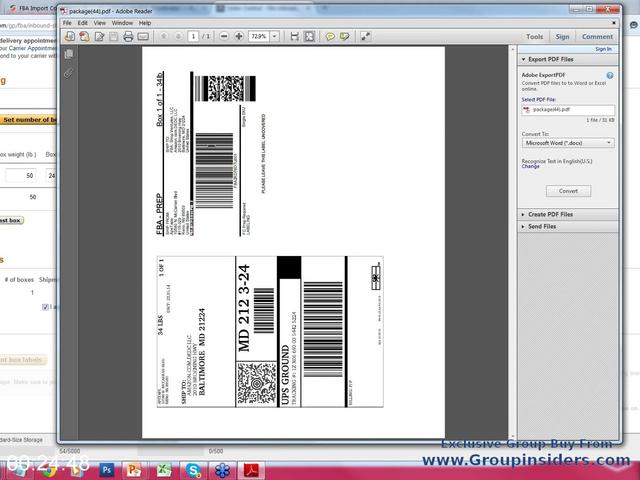Open the zoom level dropdown arrow
The image size is (640, 480).
pos(275,36)
